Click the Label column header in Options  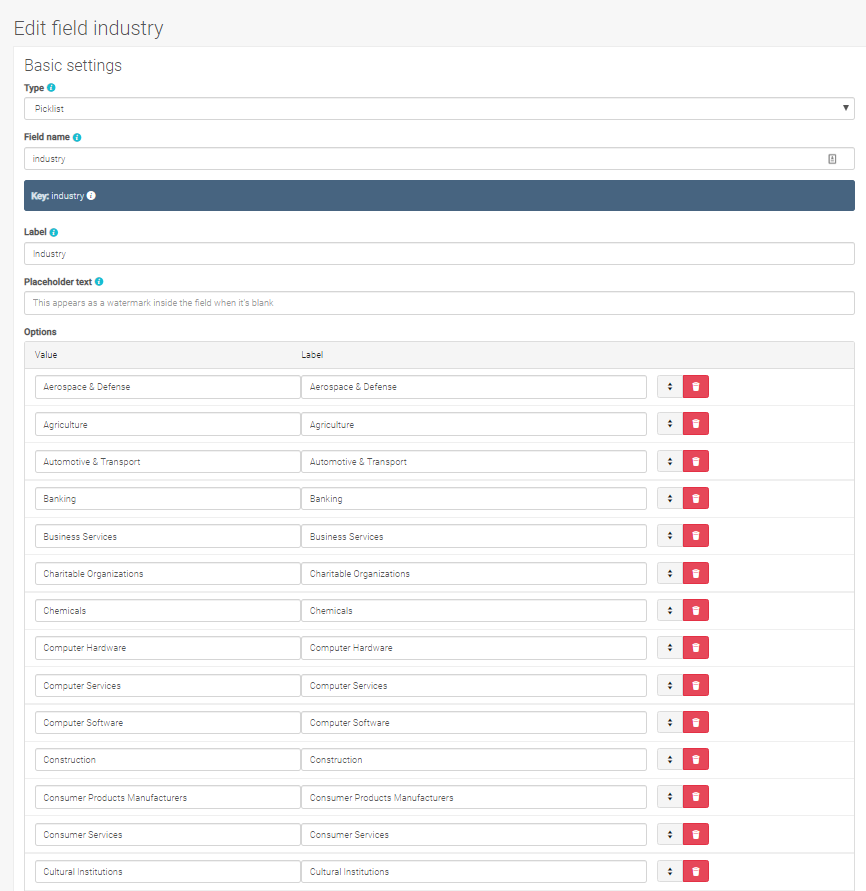tap(312, 355)
